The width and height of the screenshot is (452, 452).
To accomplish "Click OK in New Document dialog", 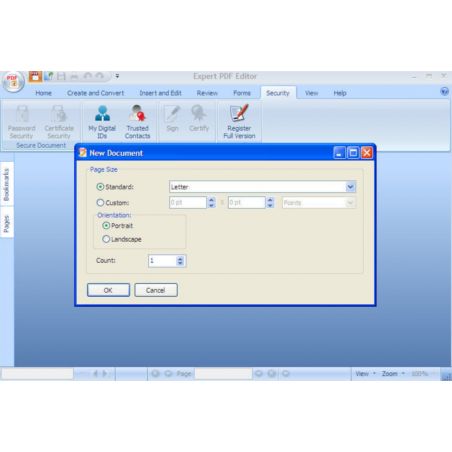I will pyautogui.click(x=108, y=290).
